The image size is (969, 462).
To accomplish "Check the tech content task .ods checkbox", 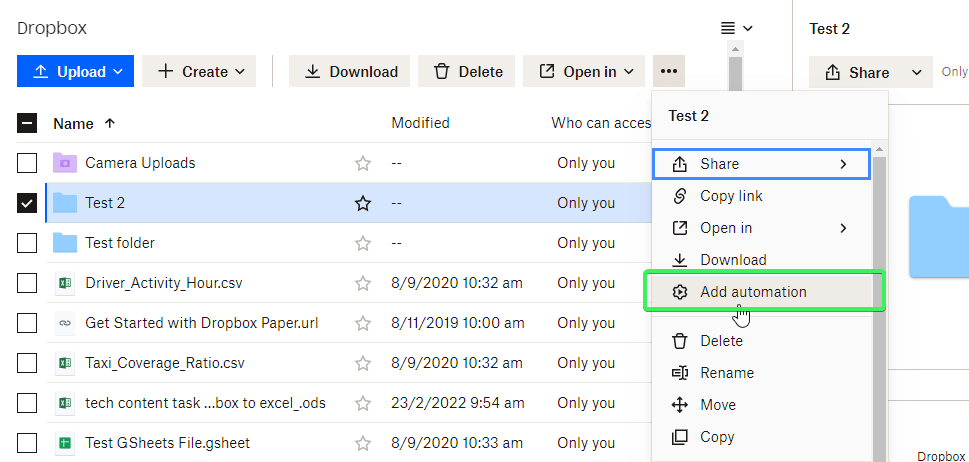I will [x=27, y=403].
